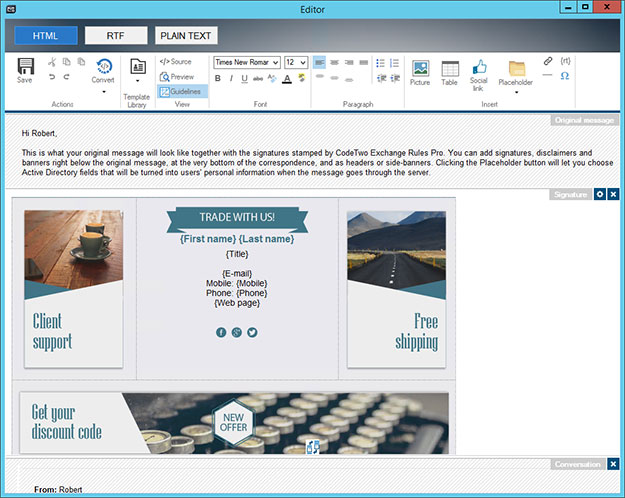Undo the last action

coord(52,77)
